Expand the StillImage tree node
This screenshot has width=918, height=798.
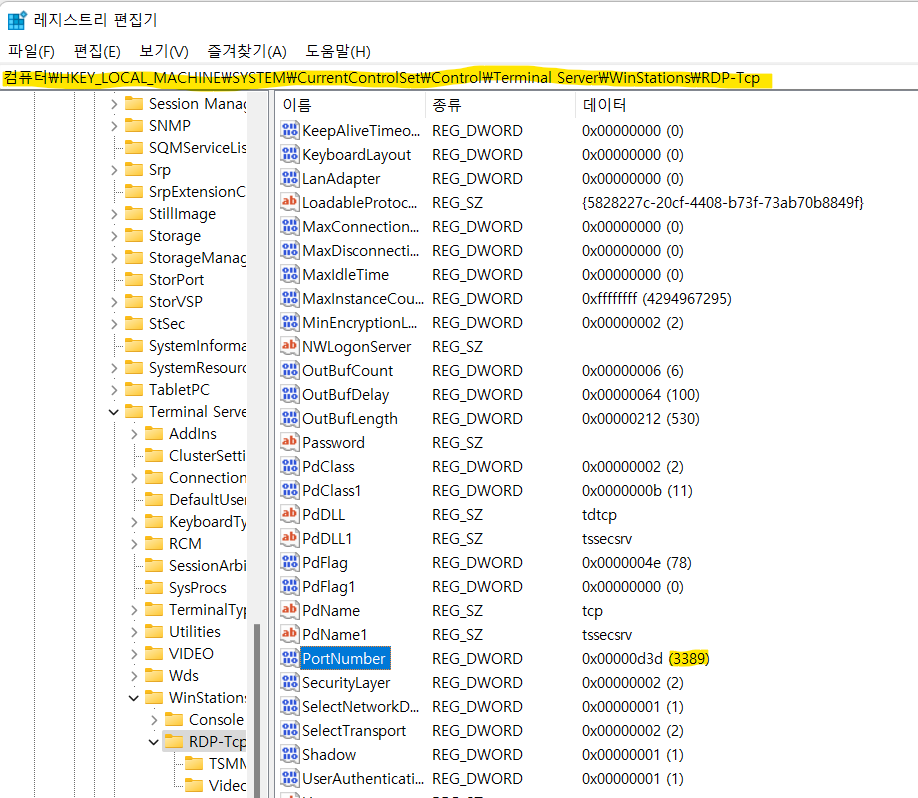(x=114, y=214)
